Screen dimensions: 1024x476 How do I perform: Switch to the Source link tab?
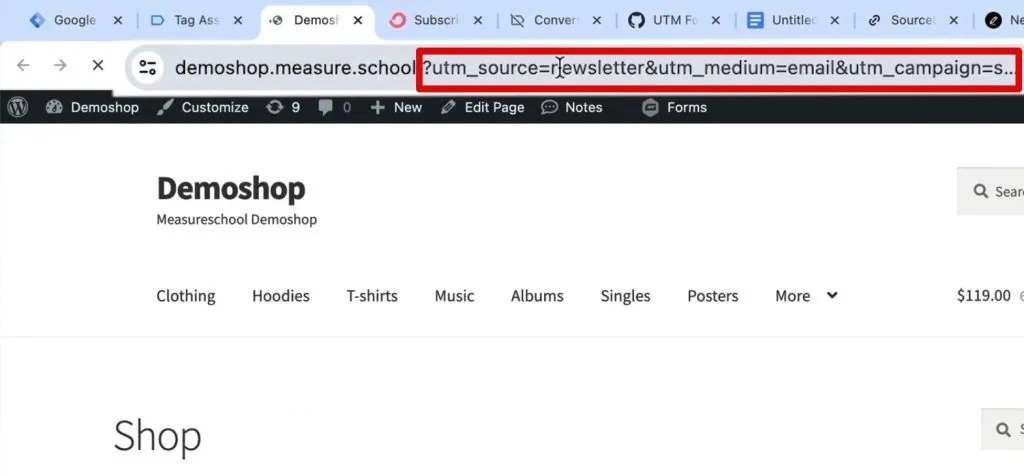912,20
